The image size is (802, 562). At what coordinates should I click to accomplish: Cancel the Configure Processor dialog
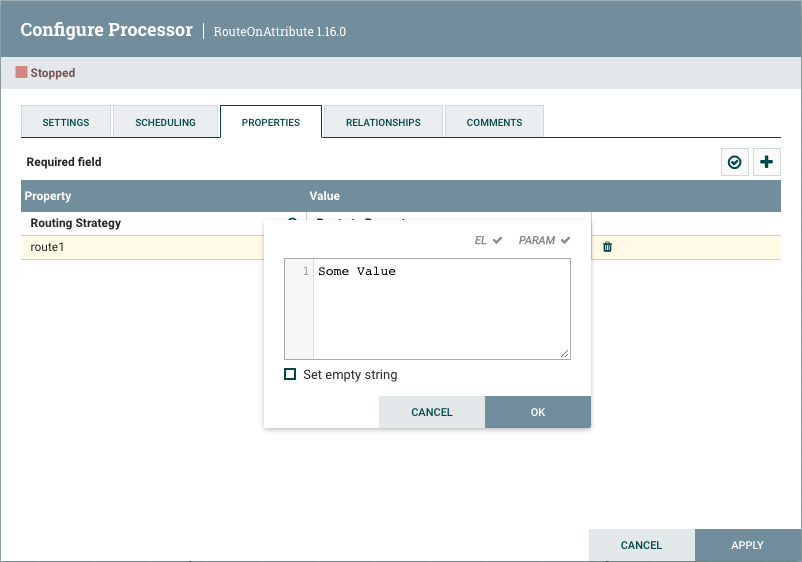coord(641,545)
